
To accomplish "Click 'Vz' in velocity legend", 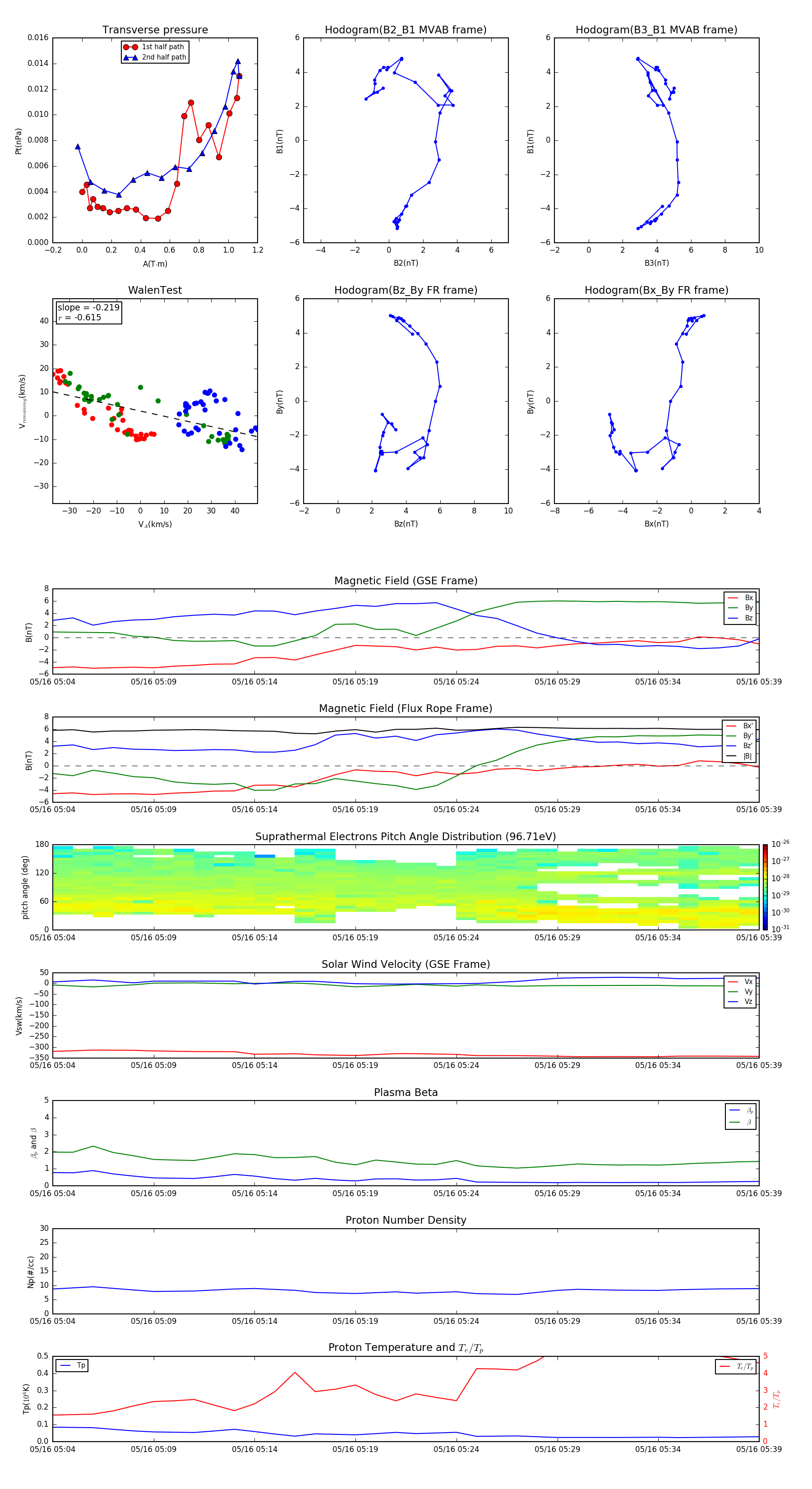I will pos(748,1002).
